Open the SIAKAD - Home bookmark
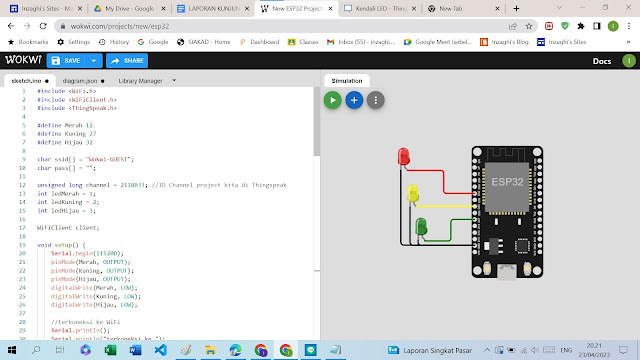The image size is (640, 360). 204,42
